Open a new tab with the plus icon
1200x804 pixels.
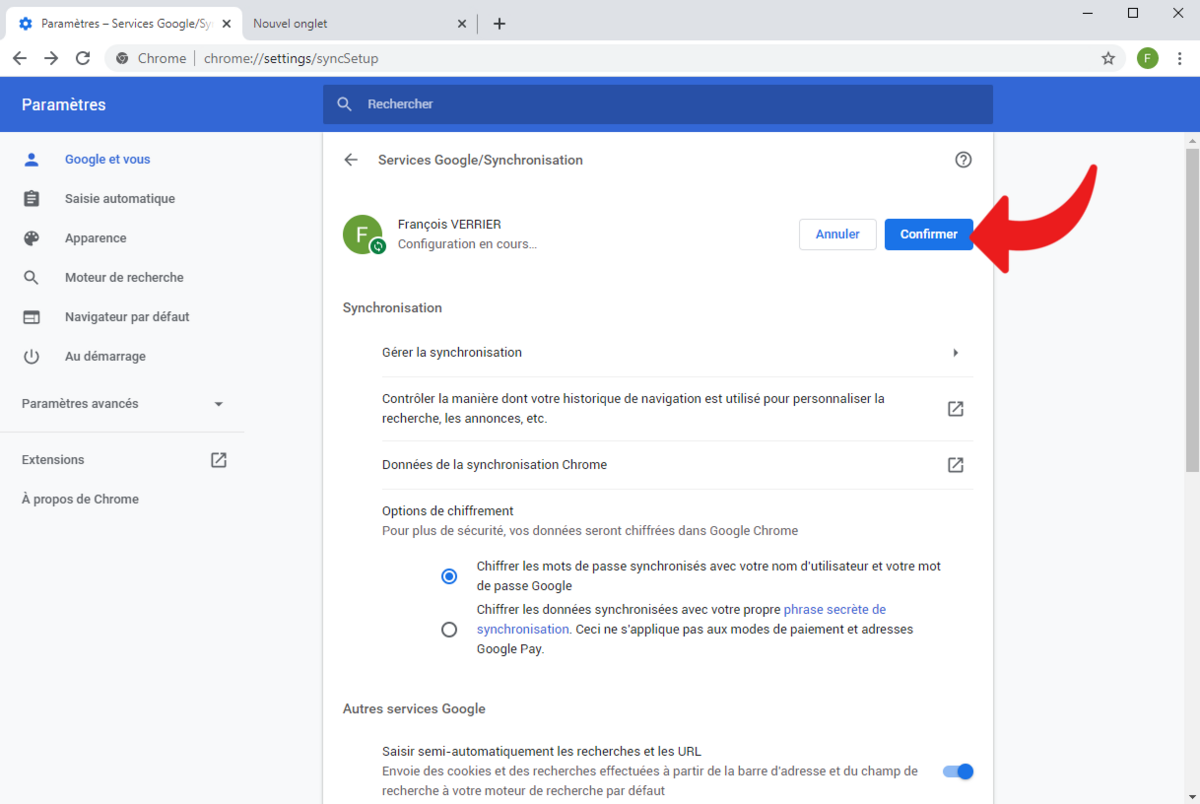(x=499, y=23)
